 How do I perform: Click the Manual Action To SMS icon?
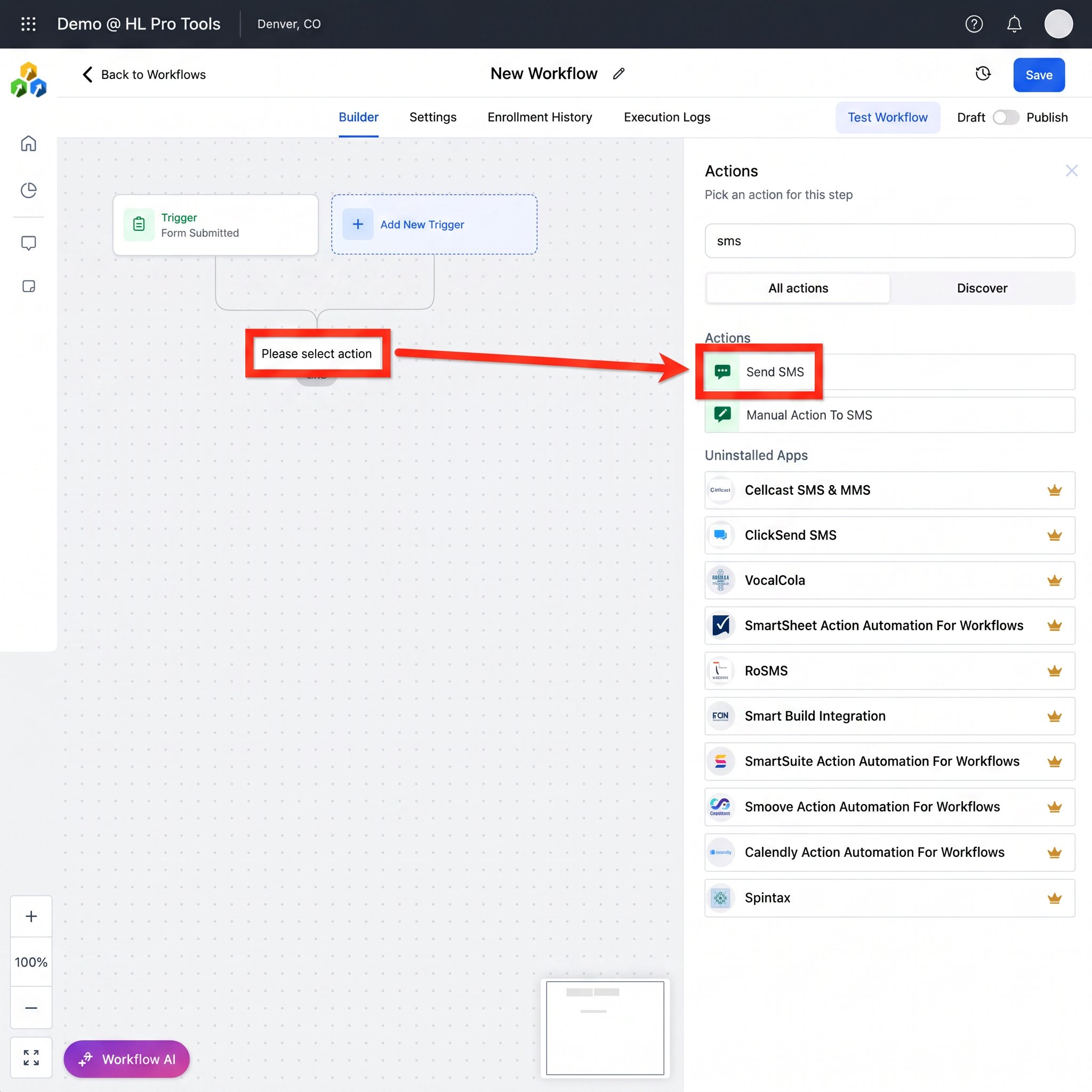[x=722, y=414]
